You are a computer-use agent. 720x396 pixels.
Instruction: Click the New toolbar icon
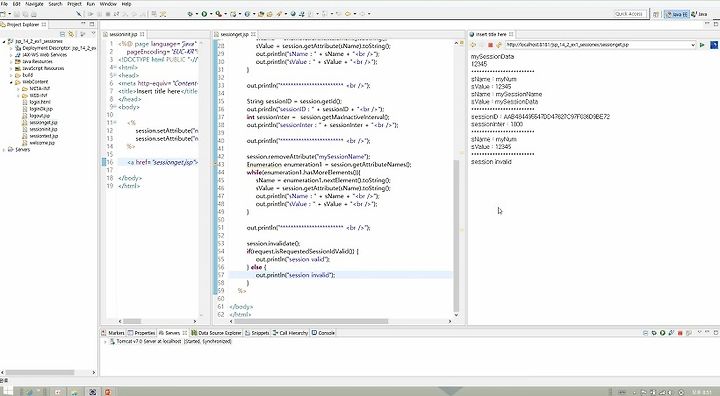(3, 14)
